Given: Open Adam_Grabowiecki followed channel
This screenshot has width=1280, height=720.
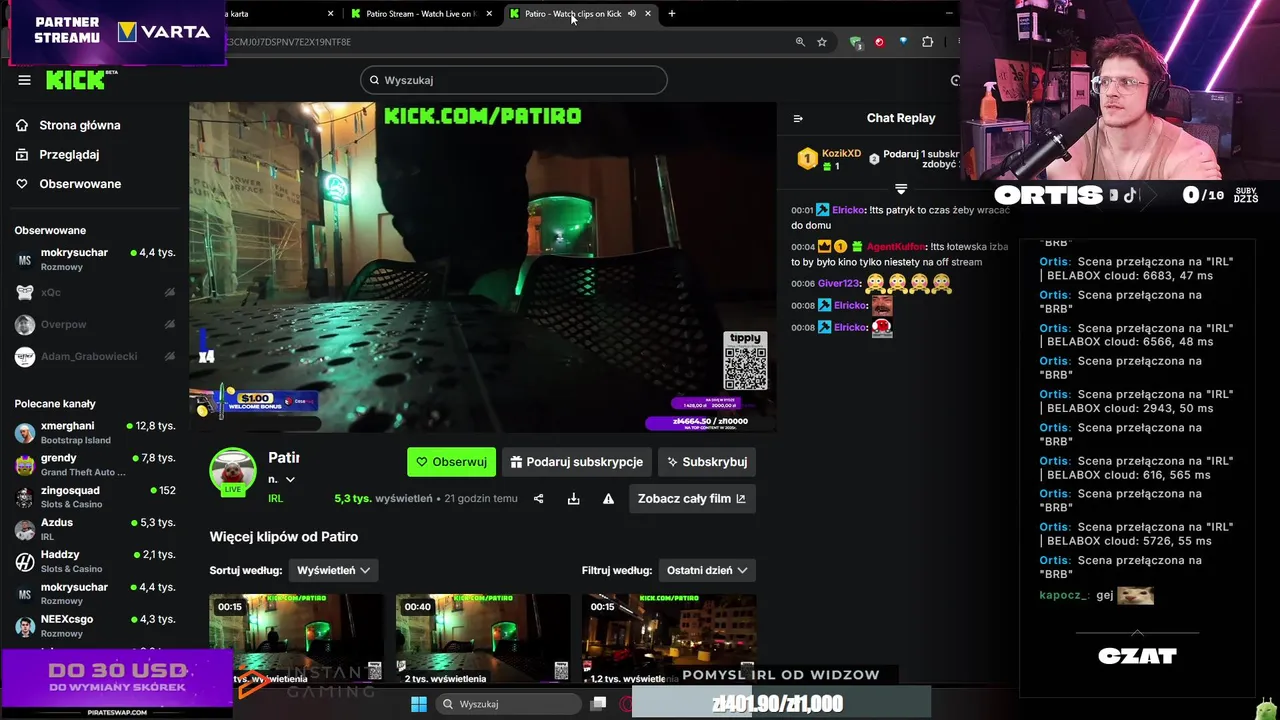Looking at the screenshot, I should (95, 356).
